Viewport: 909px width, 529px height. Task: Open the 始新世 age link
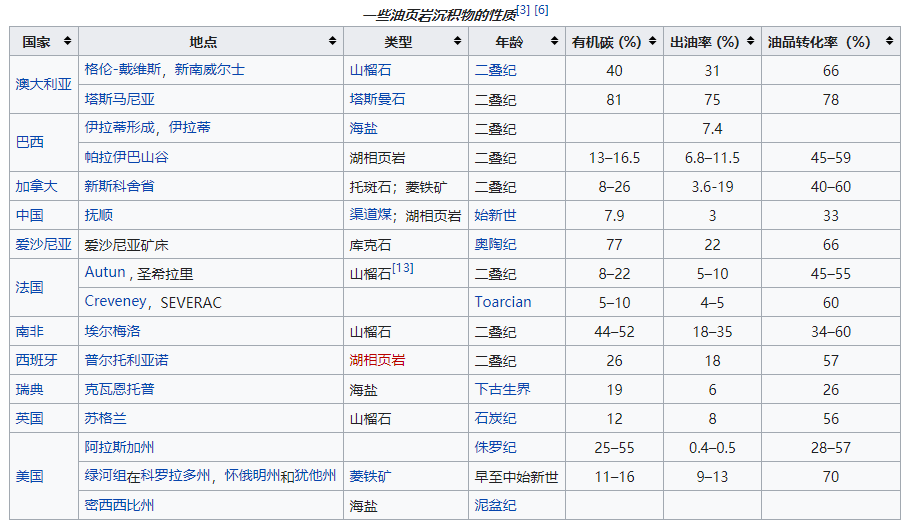(x=496, y=215)
